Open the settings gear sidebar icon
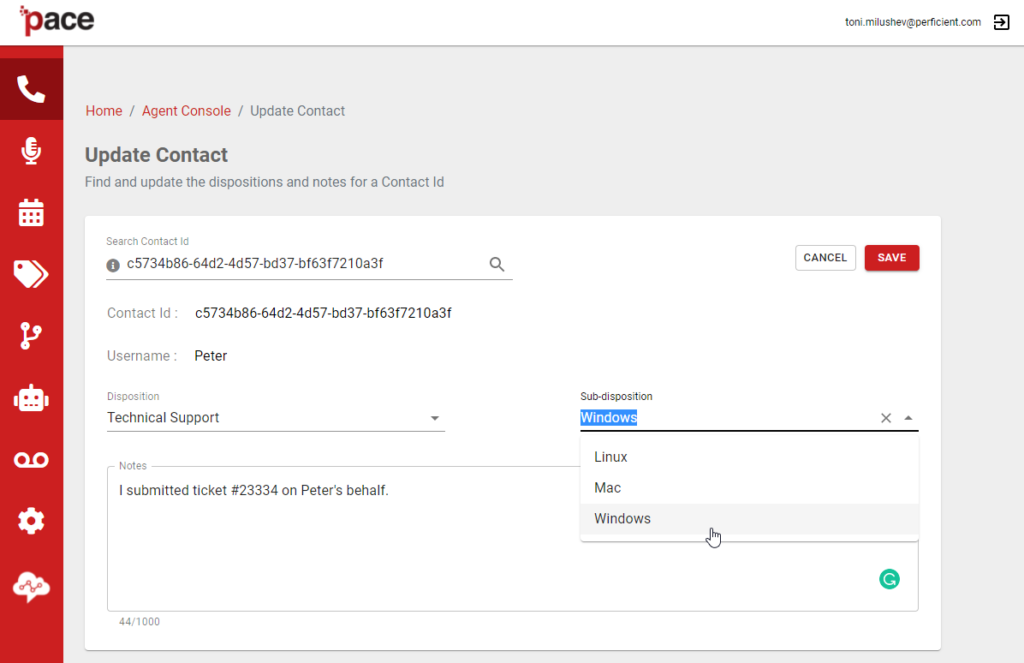This screenshot has height=663, width=1024. 31,521
